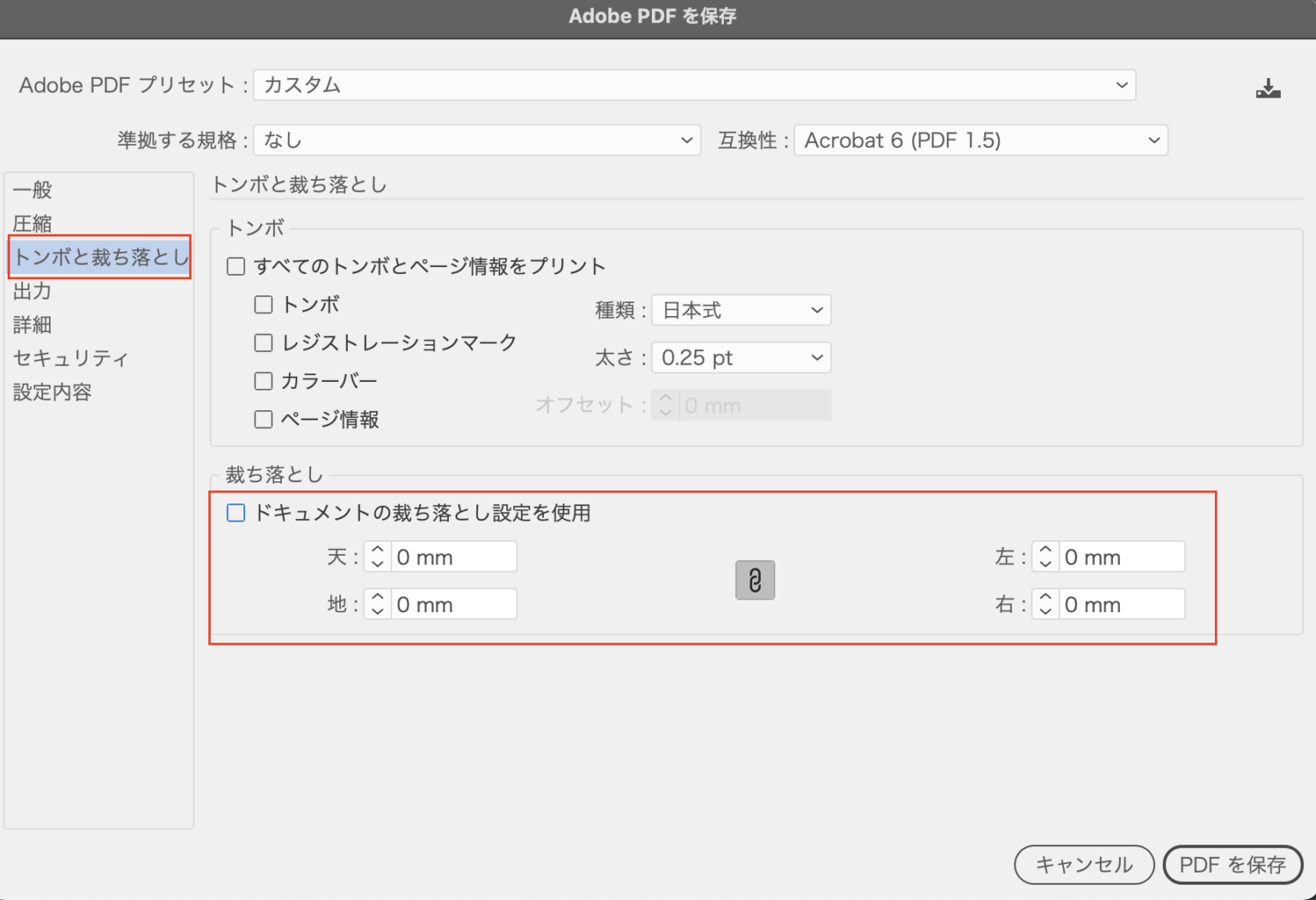Click the PDF を保存 button
The image size is (1316, 900).
click(1233, 865)
